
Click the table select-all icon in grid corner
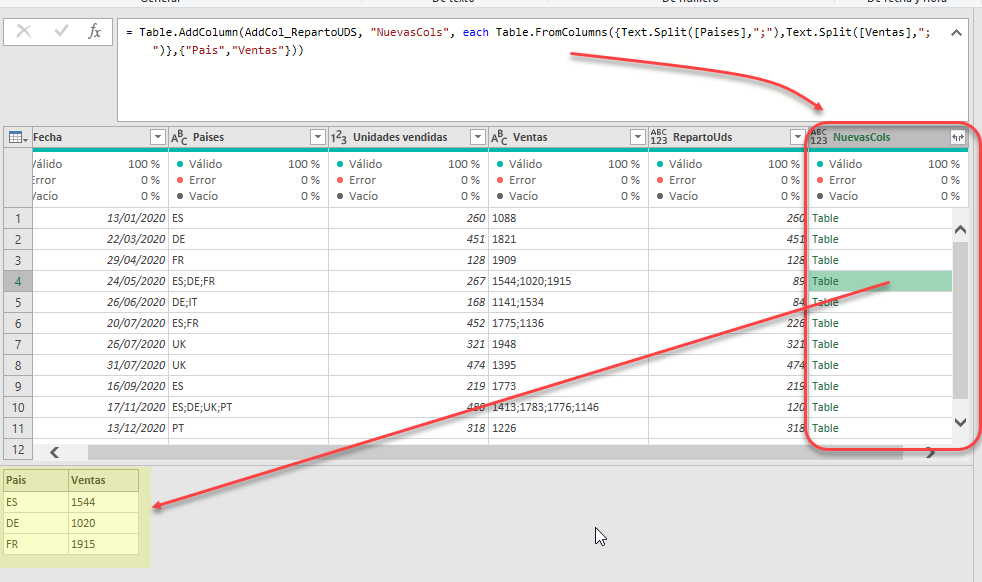[16, 136]
